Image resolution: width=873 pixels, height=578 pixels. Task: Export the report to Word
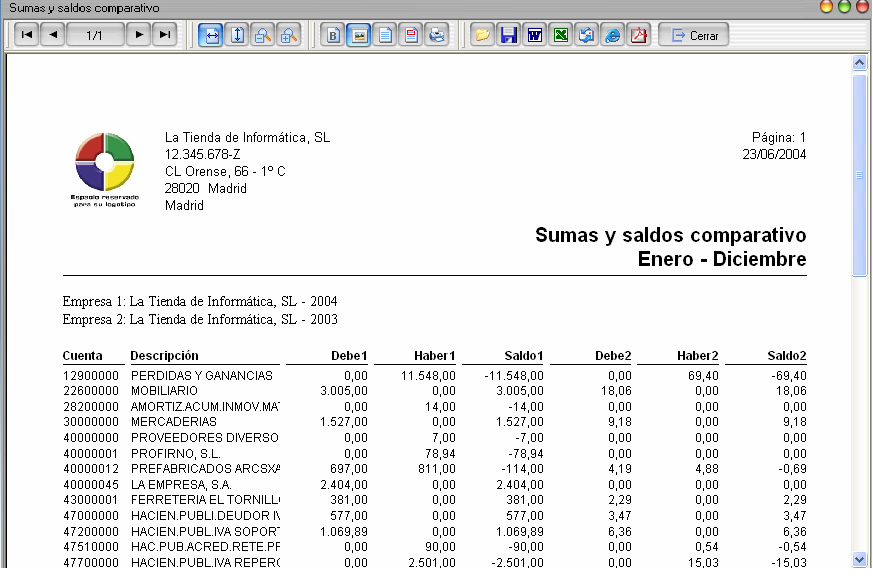point(535,35)
